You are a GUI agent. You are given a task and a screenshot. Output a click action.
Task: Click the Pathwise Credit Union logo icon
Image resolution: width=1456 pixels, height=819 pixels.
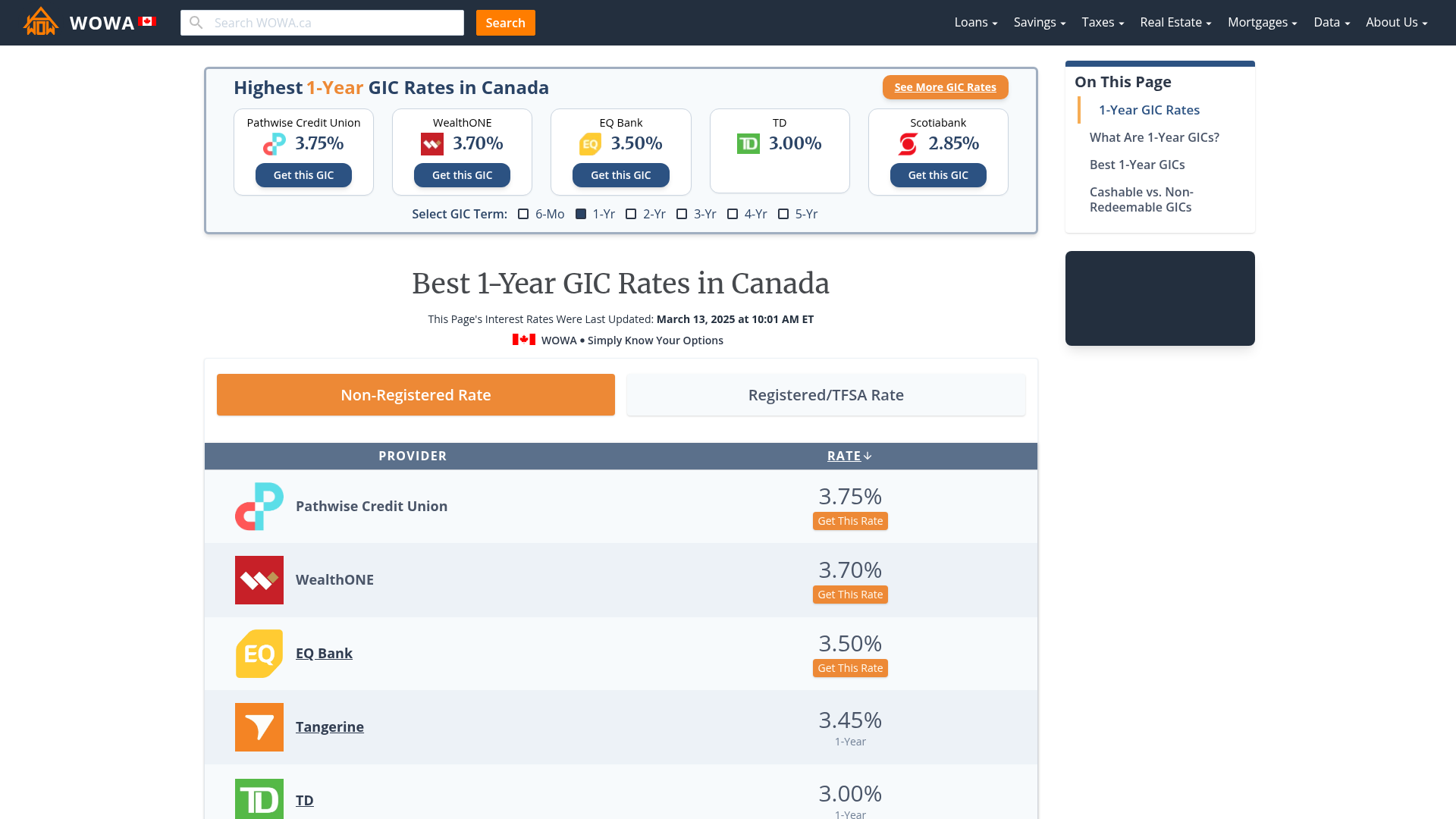coord(259,506)
